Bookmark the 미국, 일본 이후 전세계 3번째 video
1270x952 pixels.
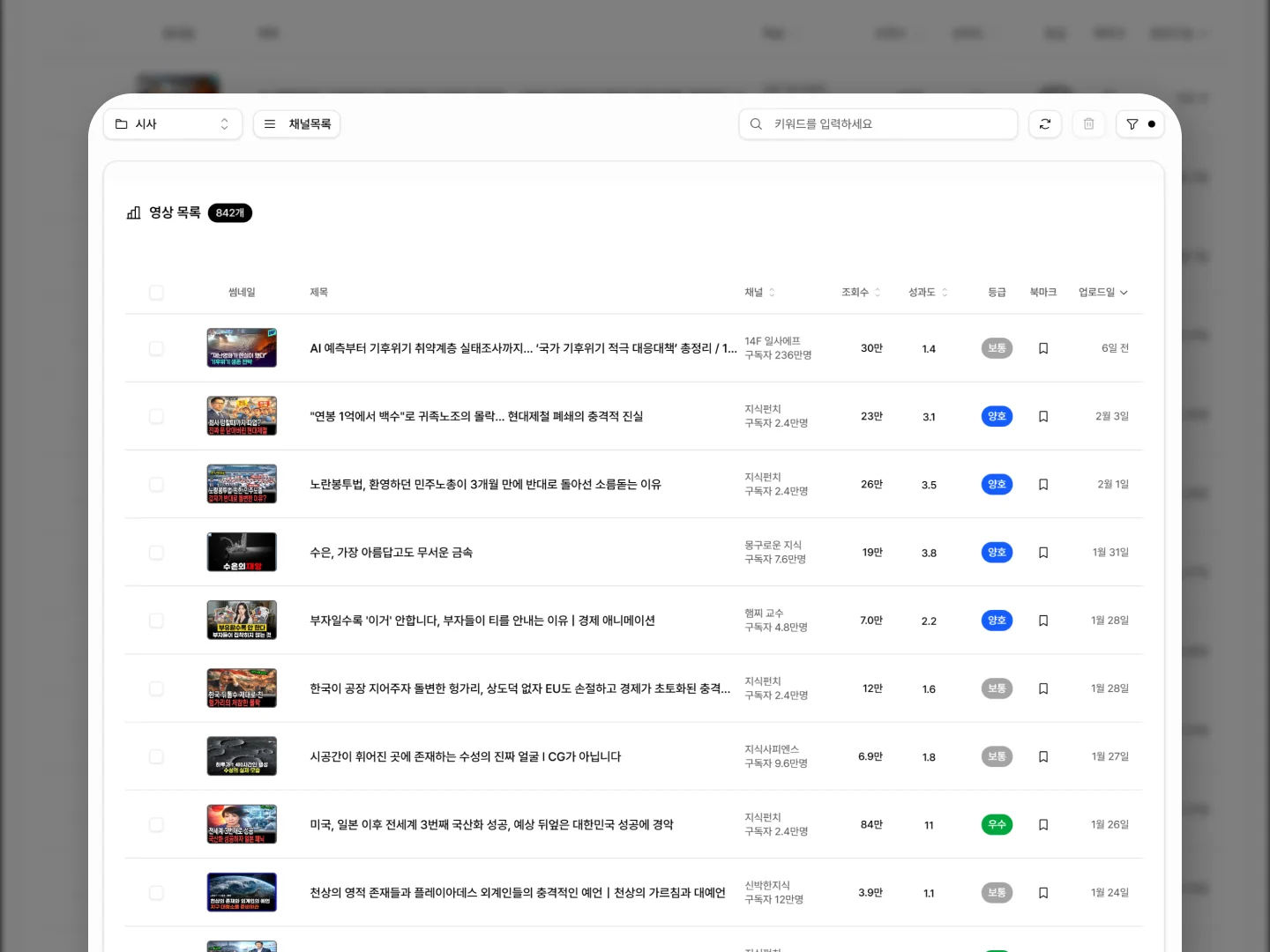[x=1043, y=825]
